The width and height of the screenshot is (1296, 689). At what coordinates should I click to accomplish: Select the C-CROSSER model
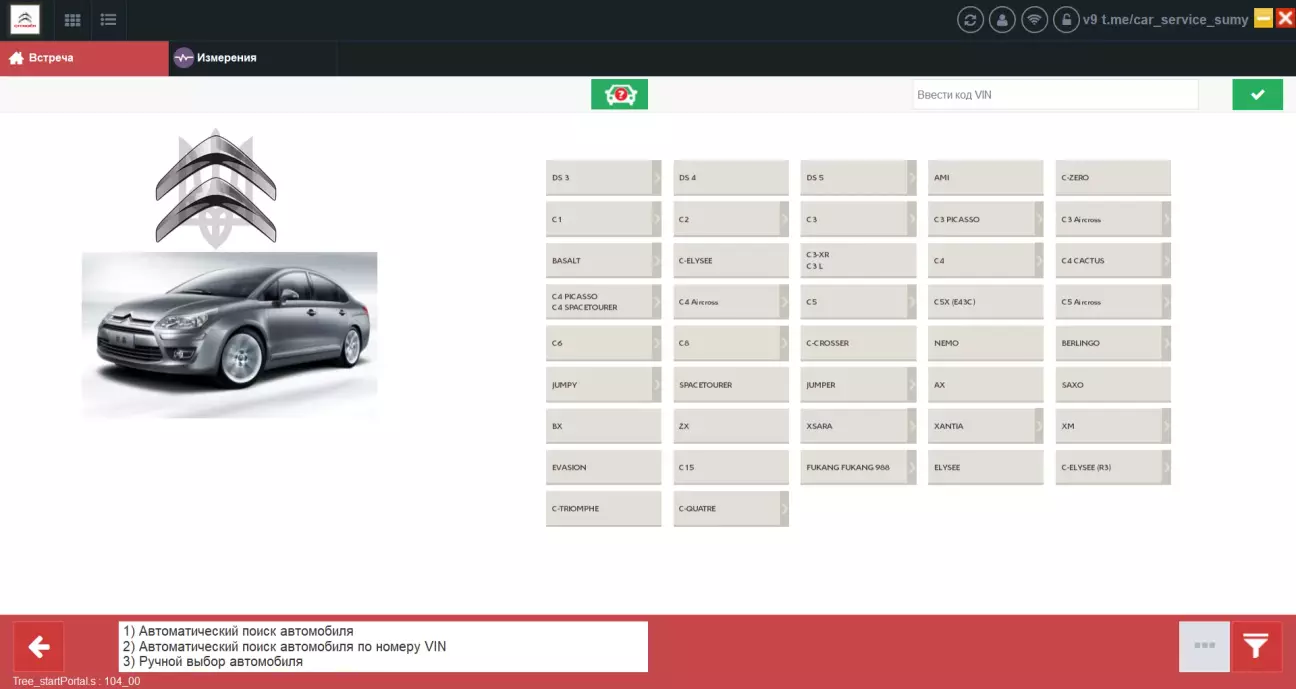click(858, 343)
